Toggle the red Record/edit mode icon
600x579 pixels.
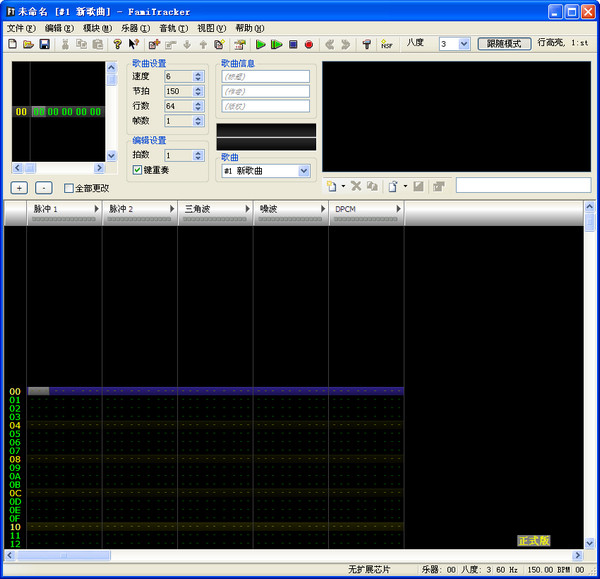tap(309, 44)
